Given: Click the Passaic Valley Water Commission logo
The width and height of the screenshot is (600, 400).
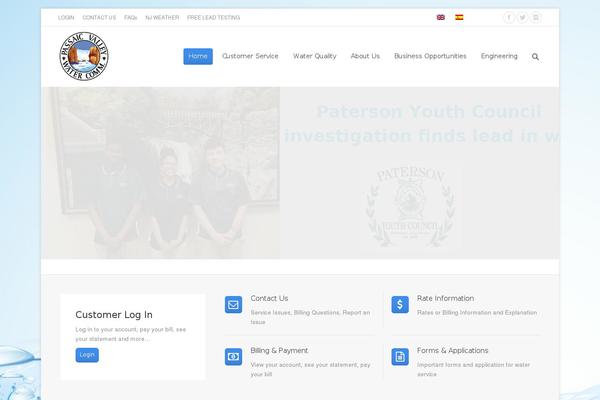Looking at the screenshot, I should point(84,56).
